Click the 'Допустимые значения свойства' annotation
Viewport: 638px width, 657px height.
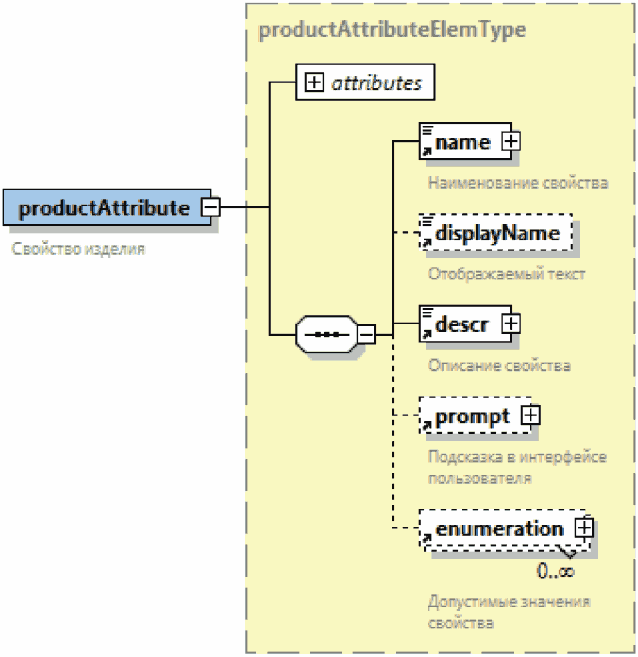coord(509,612)
